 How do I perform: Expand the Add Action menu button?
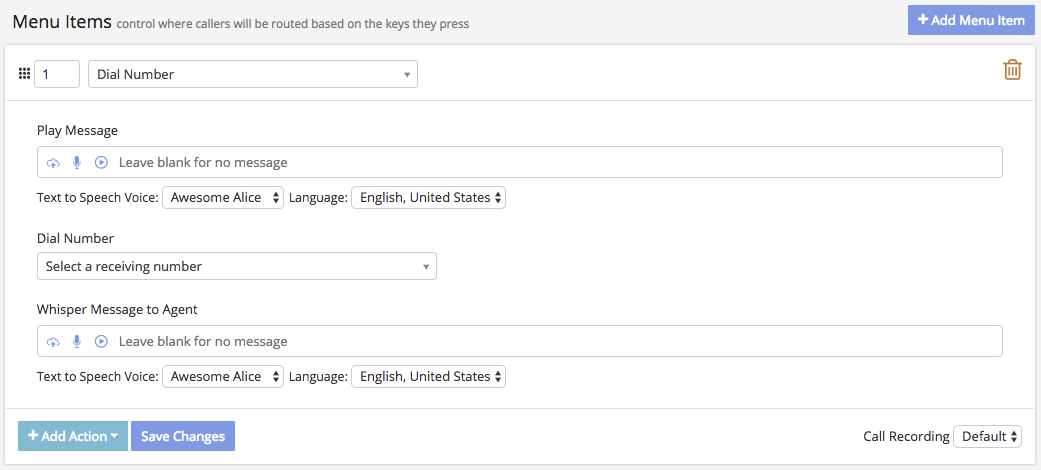click(73, 436)
